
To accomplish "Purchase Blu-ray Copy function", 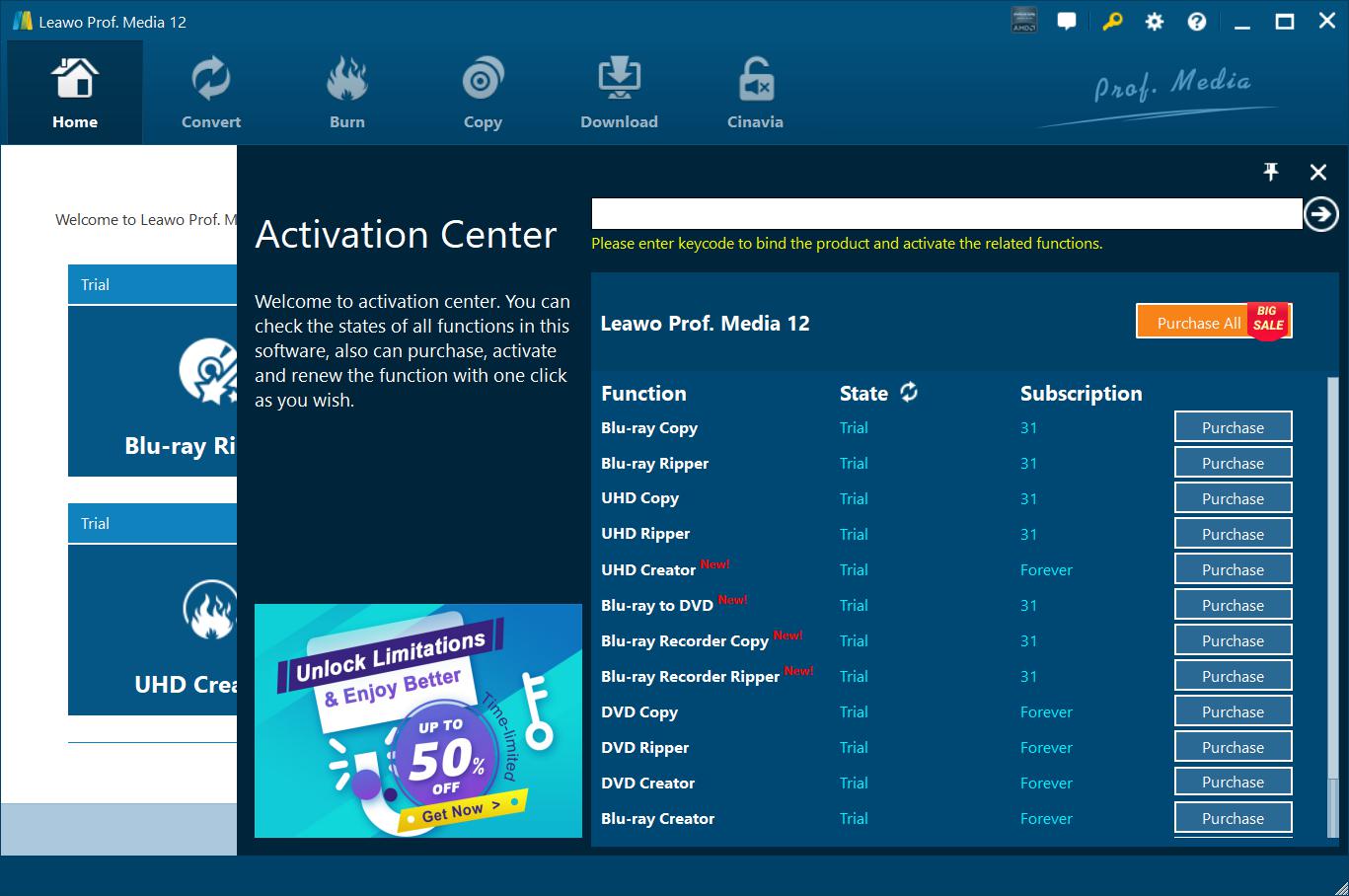I will pyautogui.click(x=1233, y=427).
